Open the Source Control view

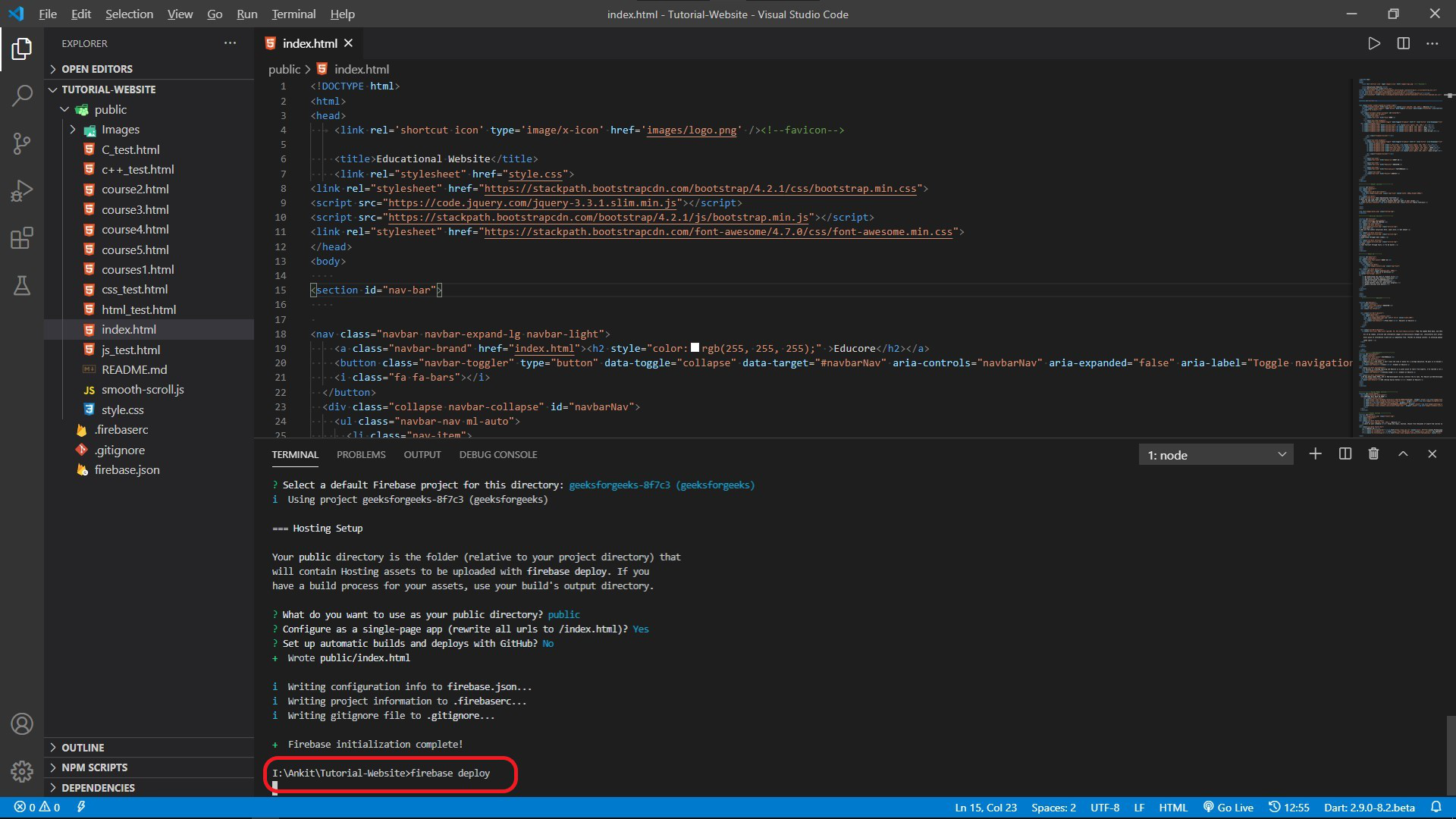[x=22, y=143]
